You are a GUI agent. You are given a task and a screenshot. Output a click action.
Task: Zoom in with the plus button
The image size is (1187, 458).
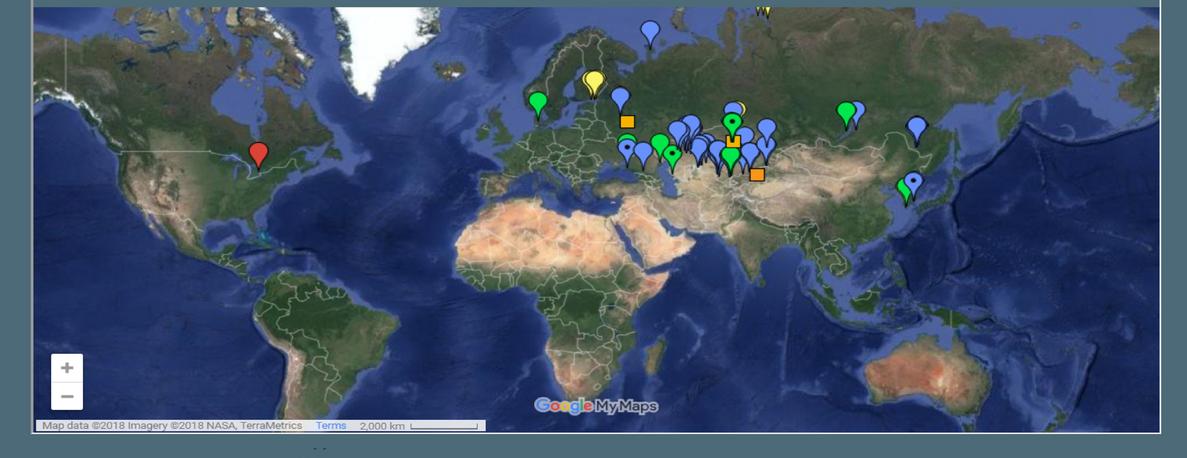coord(67,368)
